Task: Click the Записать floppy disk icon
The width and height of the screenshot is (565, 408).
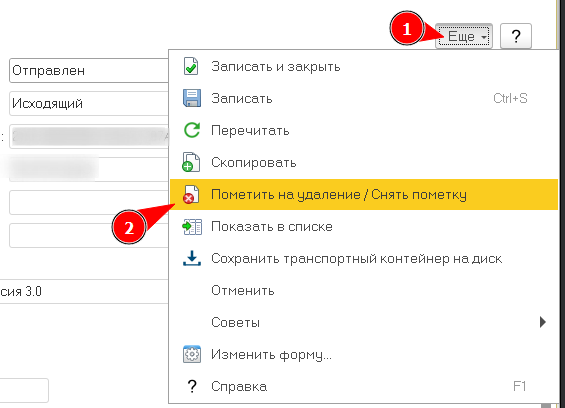Action: (192, 98)
